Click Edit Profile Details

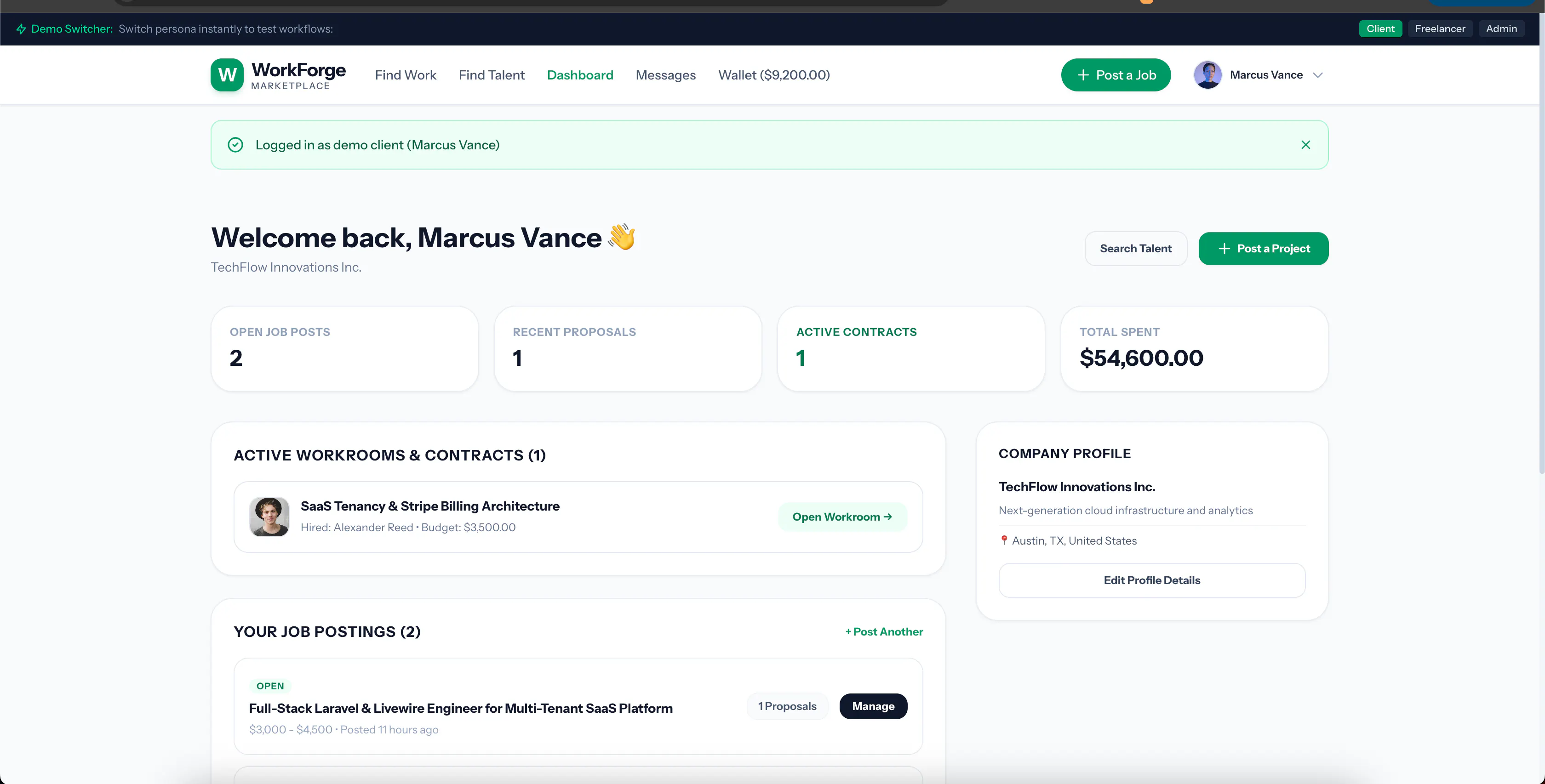(x=1151, y=580)
